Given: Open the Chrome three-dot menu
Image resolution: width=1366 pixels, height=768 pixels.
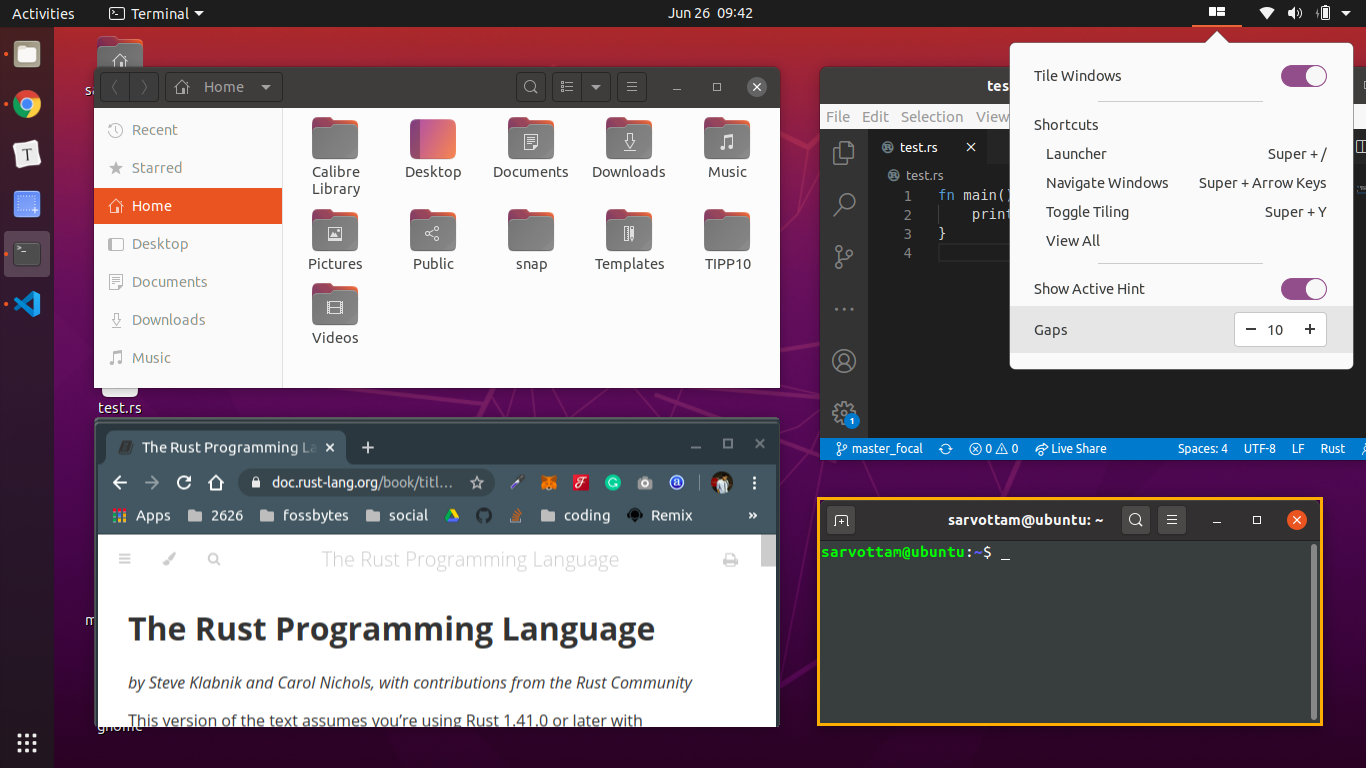Looking at the screenshot, I should coord(754,483).
